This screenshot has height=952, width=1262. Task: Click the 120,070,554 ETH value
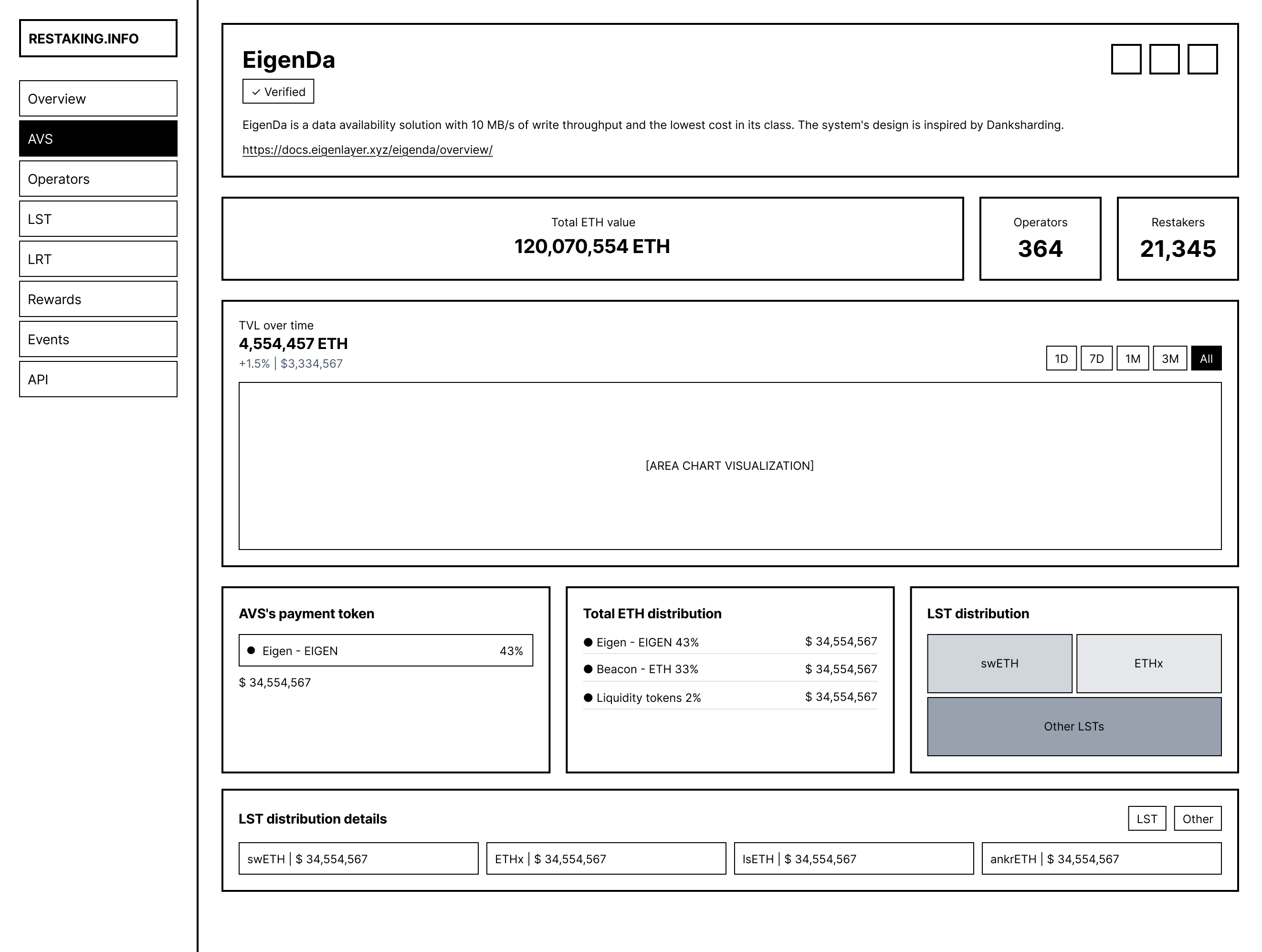(x=592, y=246)
